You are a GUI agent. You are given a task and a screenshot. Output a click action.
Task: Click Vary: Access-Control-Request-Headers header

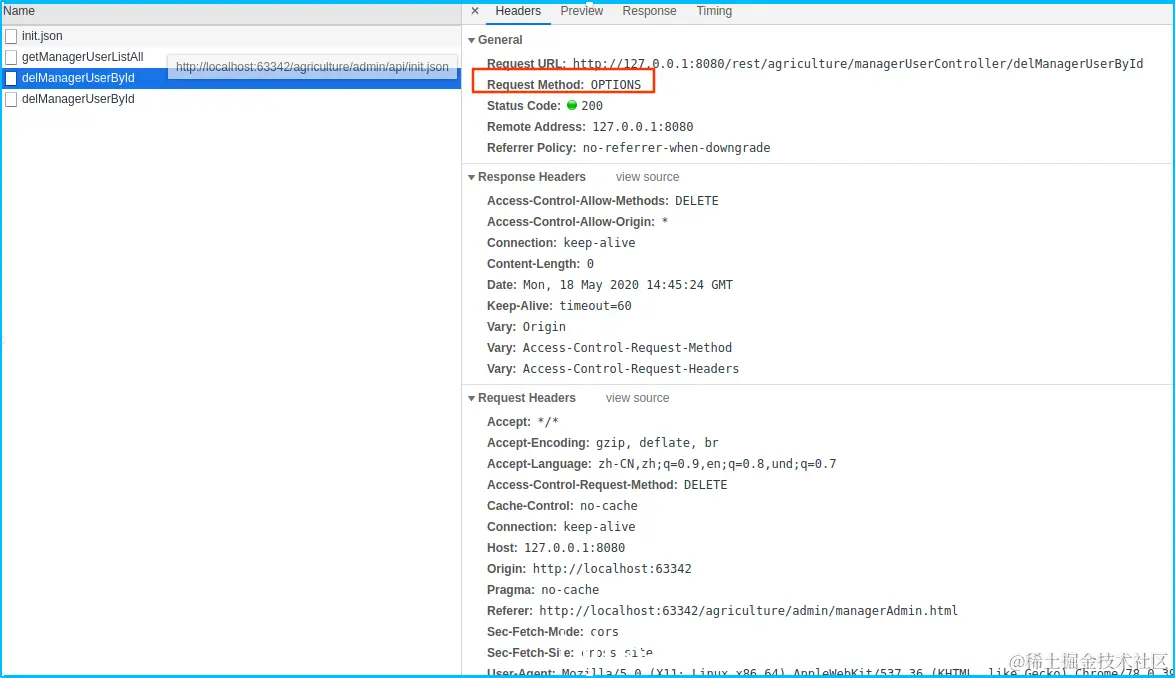(613, 369)
